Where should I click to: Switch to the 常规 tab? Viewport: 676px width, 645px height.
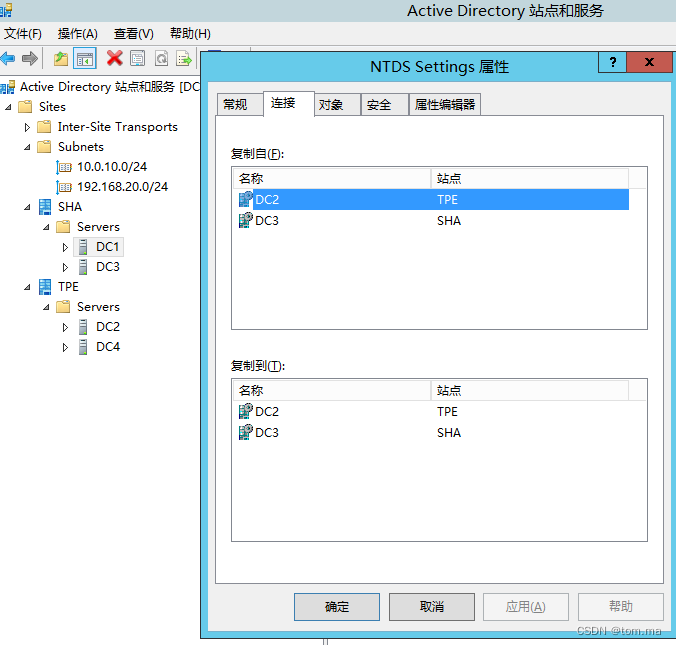240,104
